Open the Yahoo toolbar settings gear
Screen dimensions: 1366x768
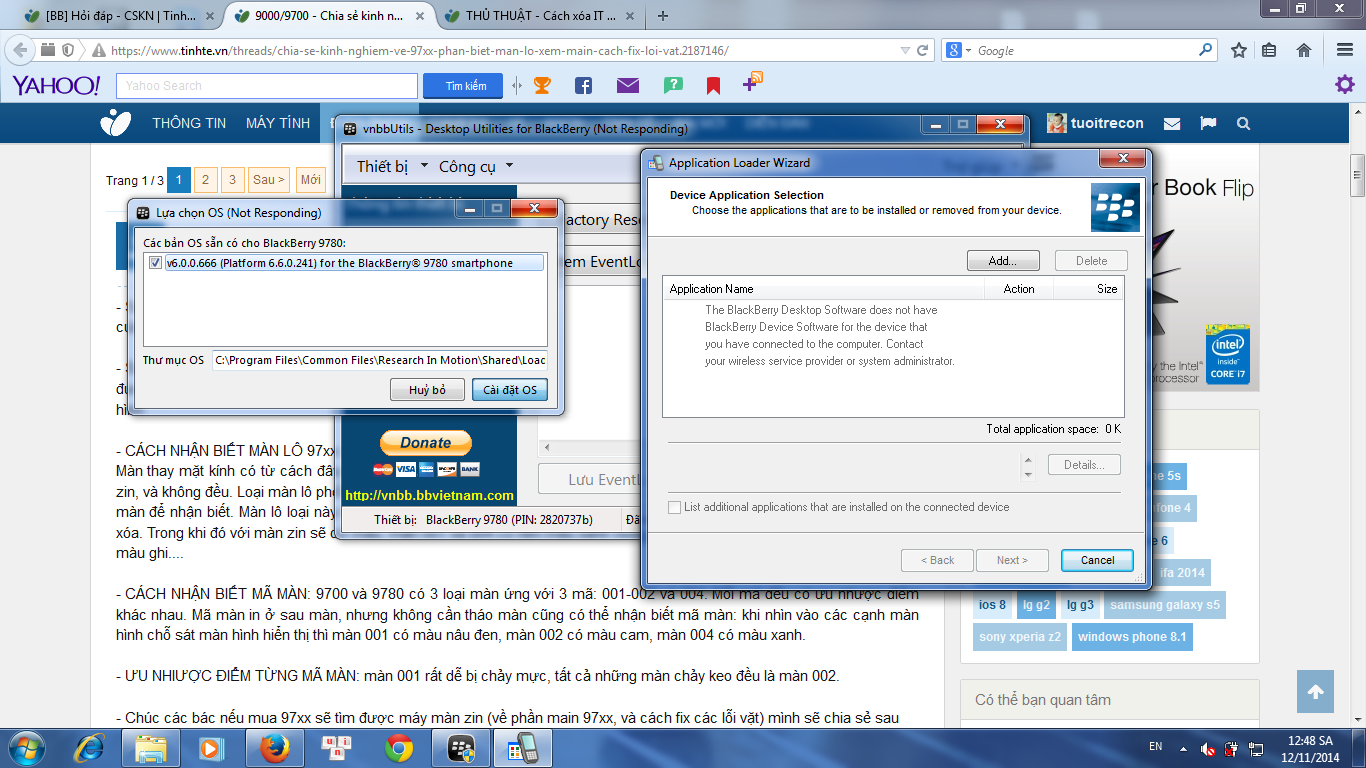1345,85
